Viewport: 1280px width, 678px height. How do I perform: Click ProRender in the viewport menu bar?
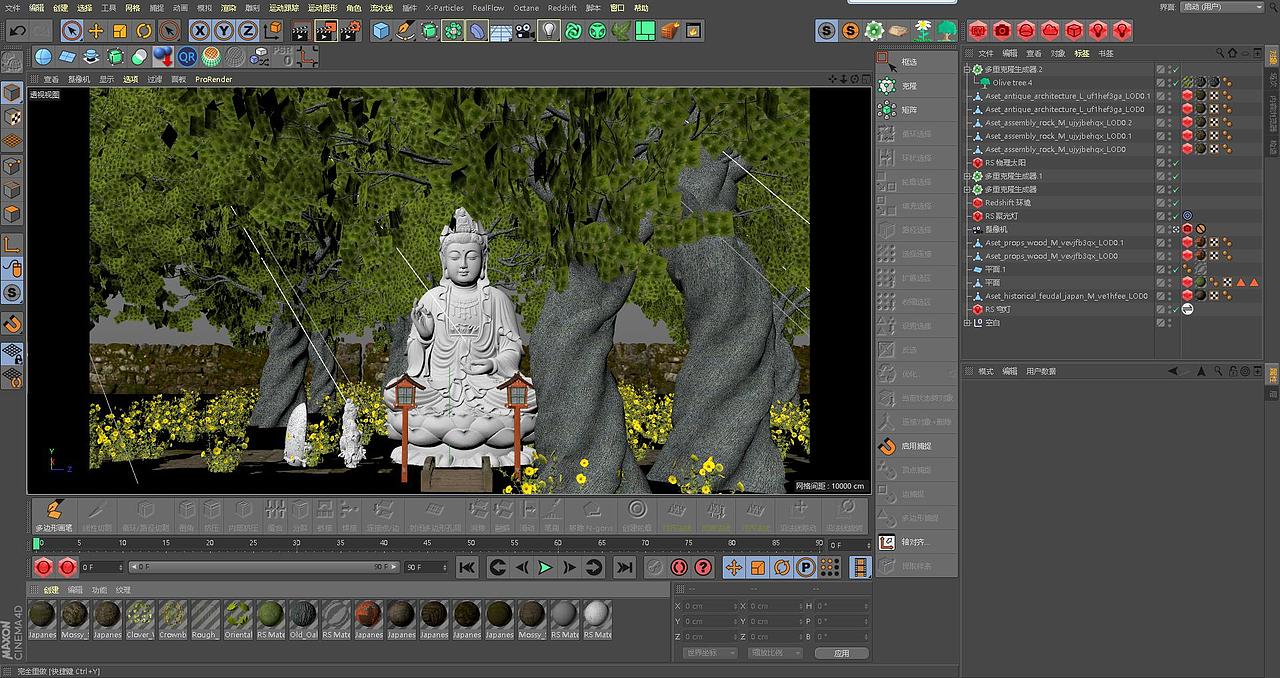[x=213, y=79]
